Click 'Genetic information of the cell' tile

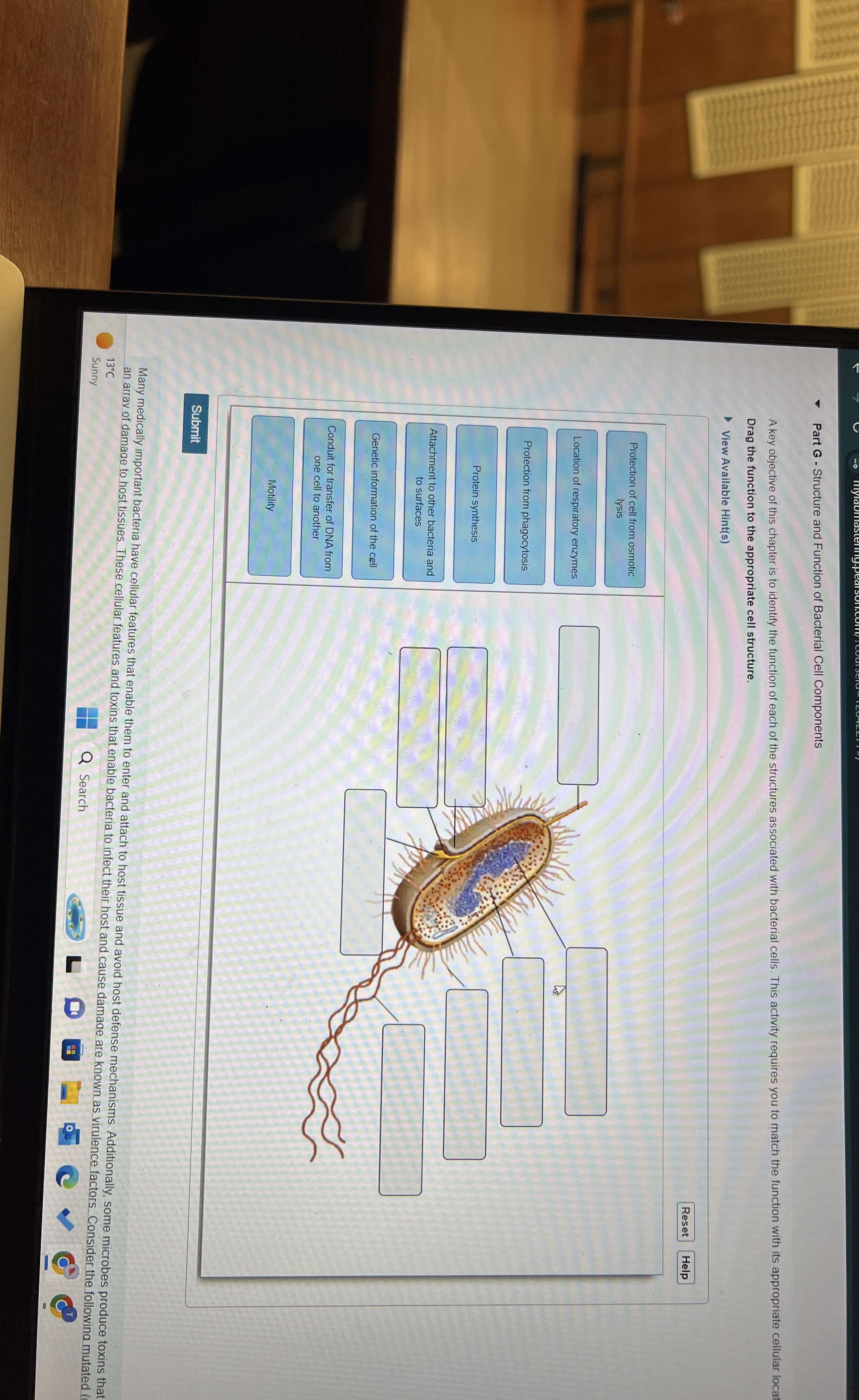click(374, 500)
